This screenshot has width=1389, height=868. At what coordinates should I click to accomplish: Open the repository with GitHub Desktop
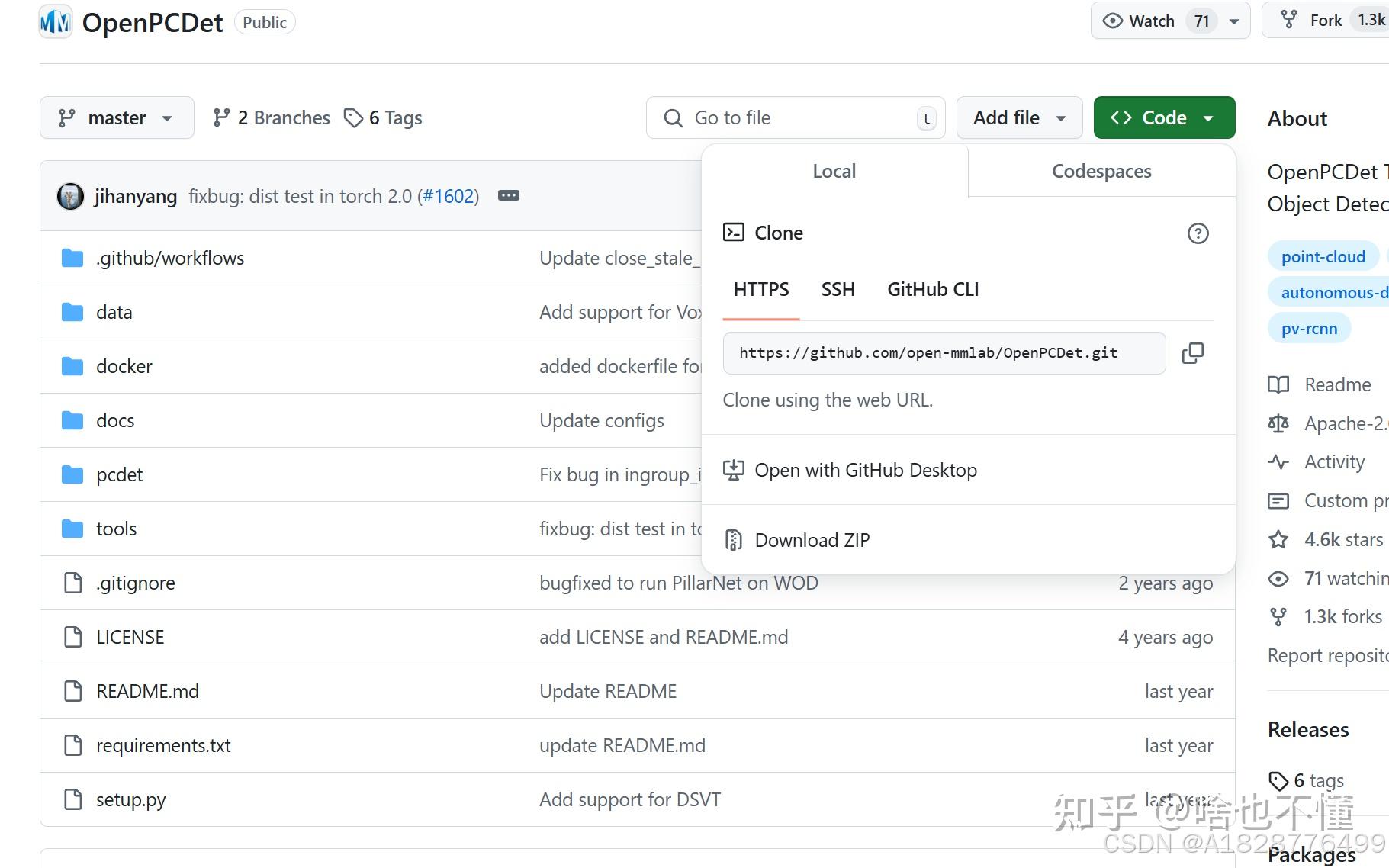coord(865,470)
